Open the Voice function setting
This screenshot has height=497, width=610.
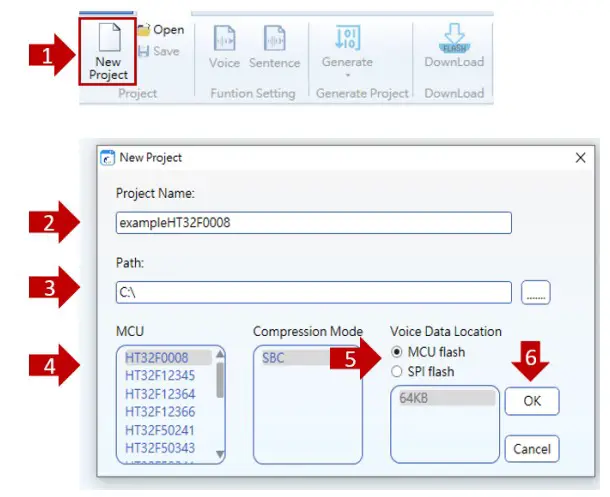coord(224,46)
